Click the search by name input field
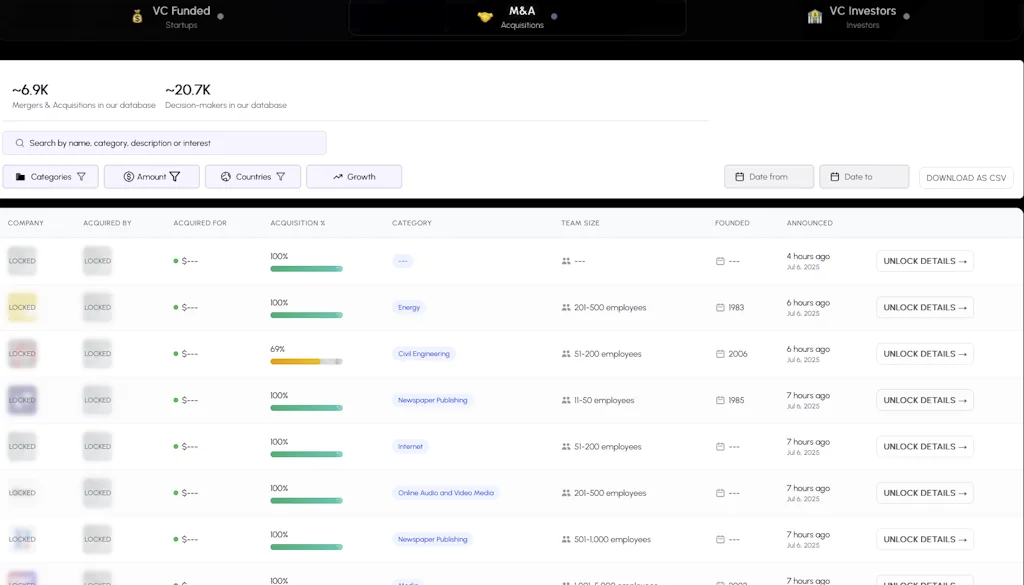 point(170,143)
